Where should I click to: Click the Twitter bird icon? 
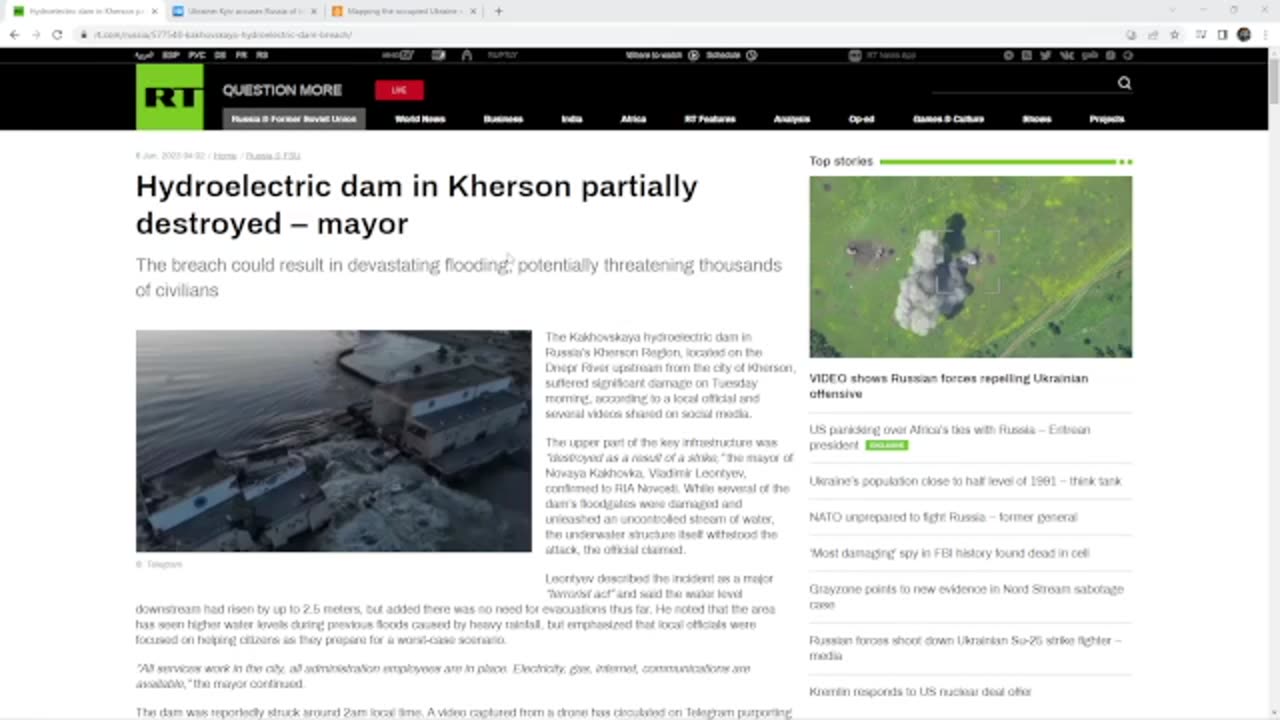[1045, 56]
